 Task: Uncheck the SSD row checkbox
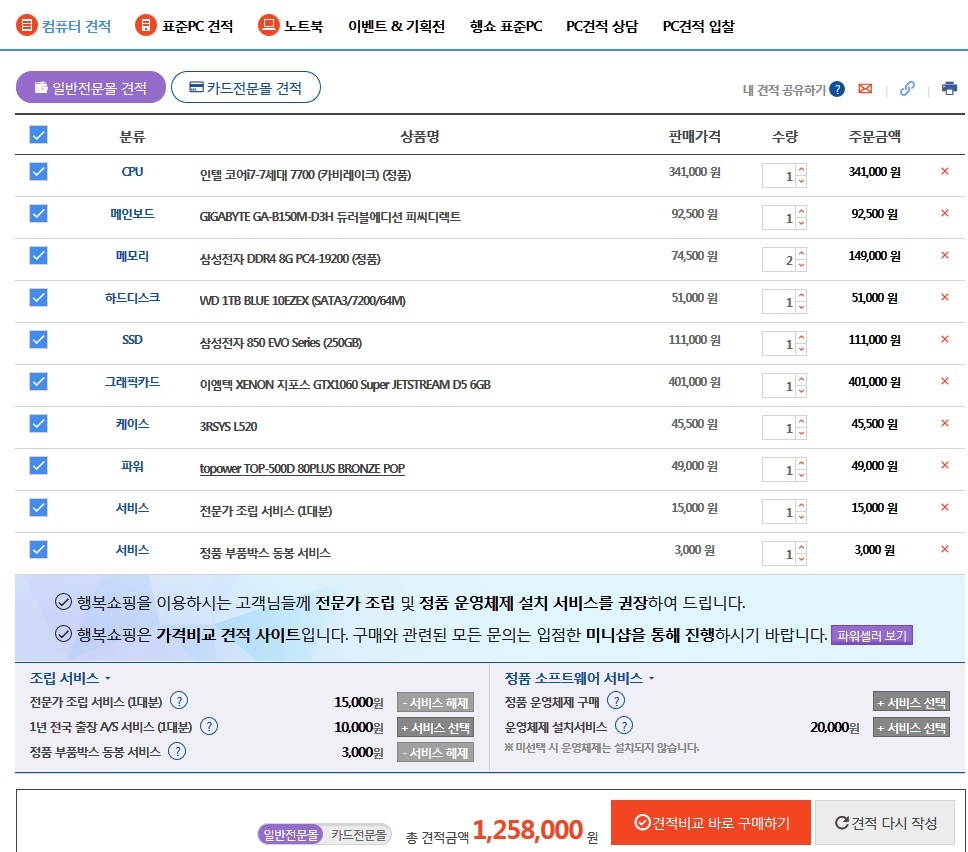pyautogui.click(x=39, y=339)
